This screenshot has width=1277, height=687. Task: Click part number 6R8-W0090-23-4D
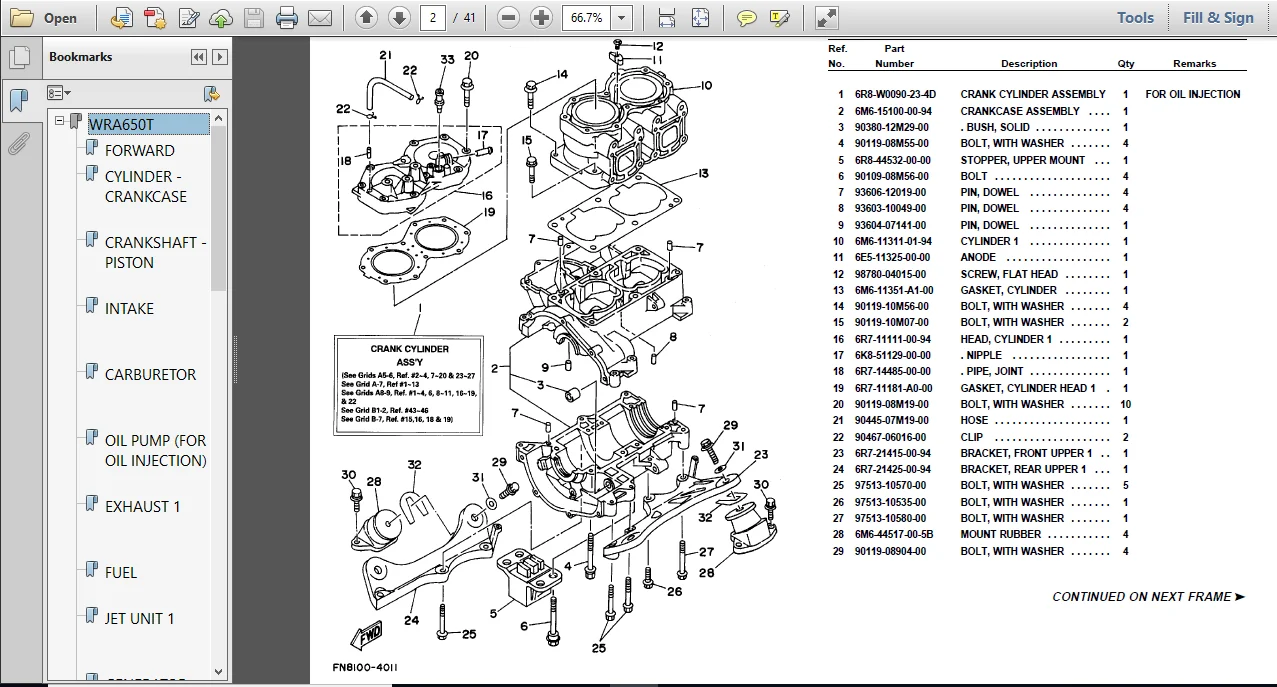click(x=895, y=94)
